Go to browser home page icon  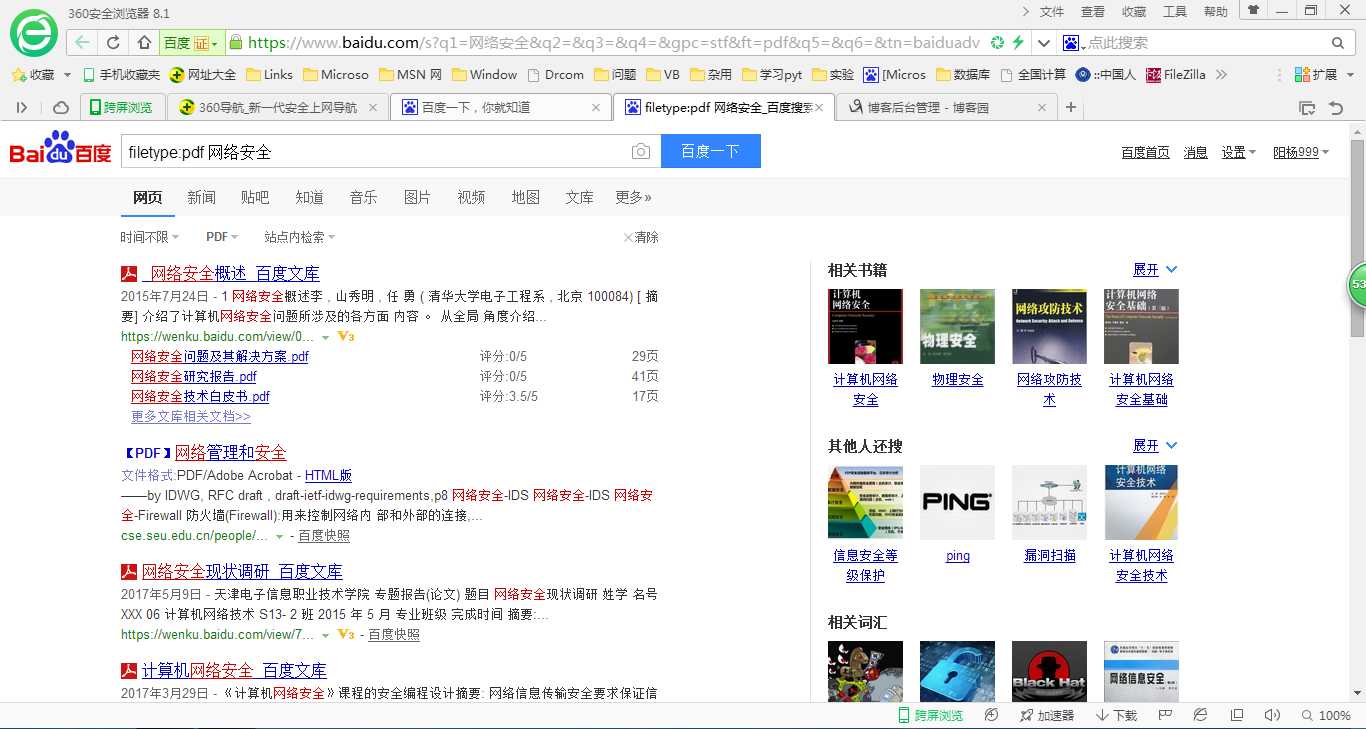click(144, 43)
